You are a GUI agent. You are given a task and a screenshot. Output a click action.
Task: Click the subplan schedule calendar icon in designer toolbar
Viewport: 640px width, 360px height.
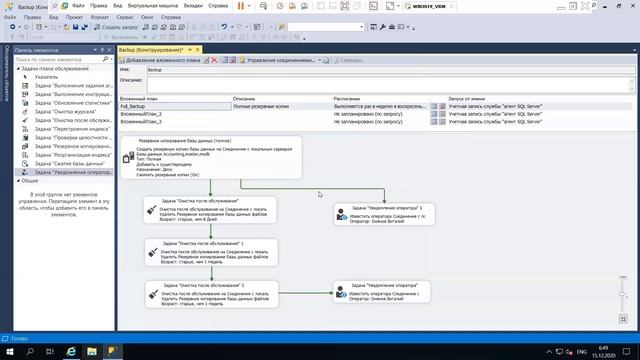click(x=225, y=60)
